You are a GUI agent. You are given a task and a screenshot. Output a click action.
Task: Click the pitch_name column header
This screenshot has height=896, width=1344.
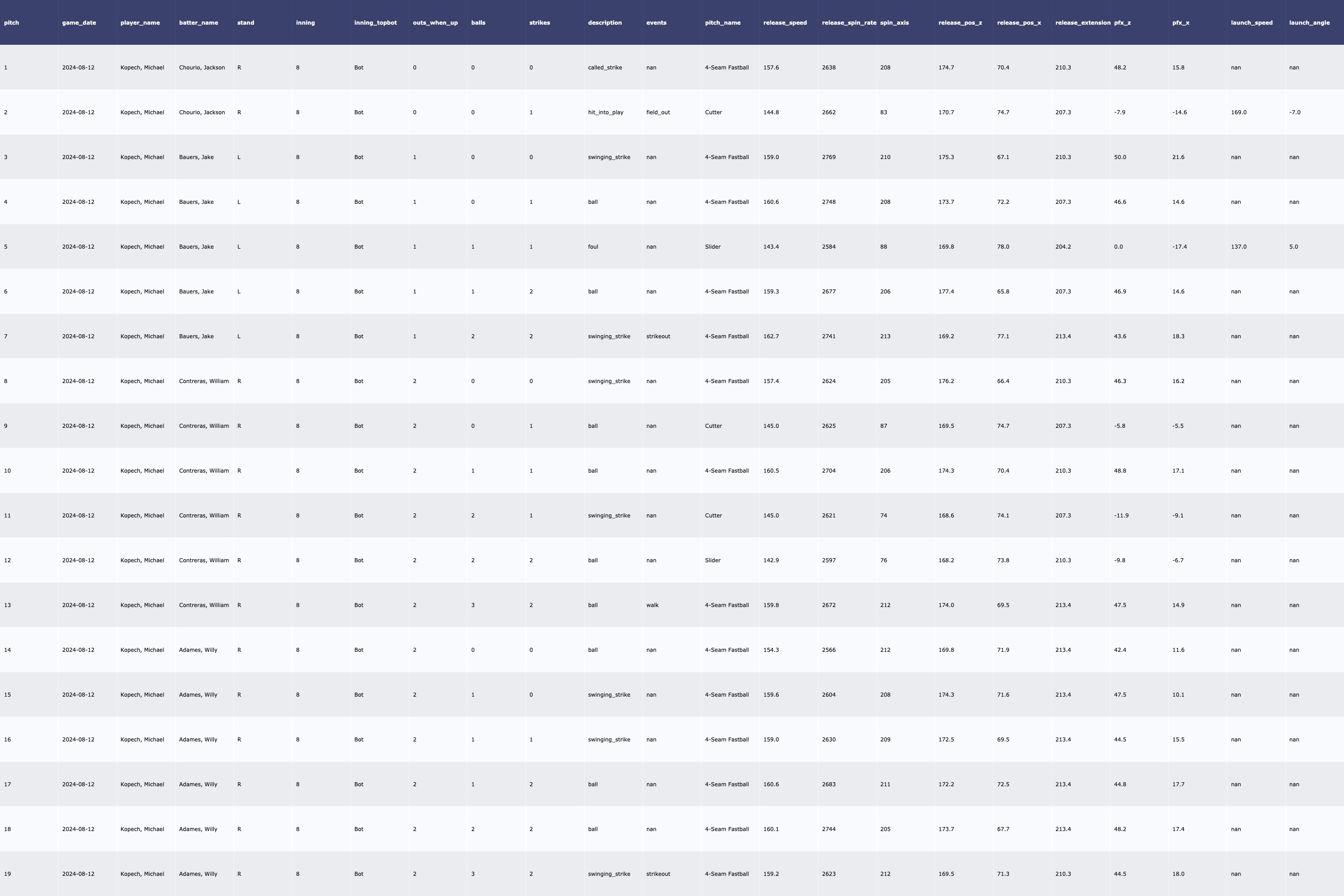point(722,23)
